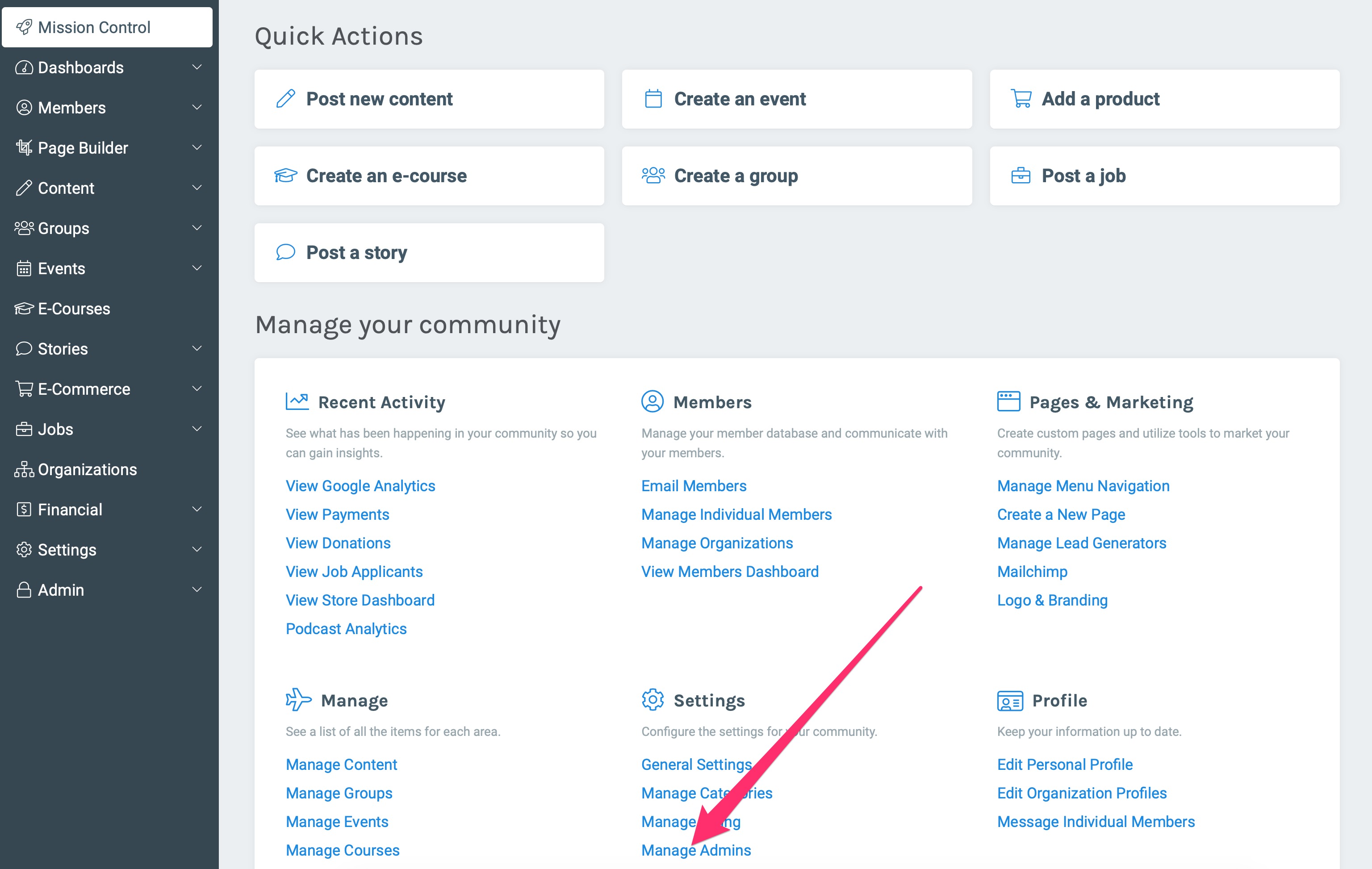The width and height of the screenshot is (1372, 869).
Task: Click the Content pencil icon in sidebar
Action: tap(24, 188)
